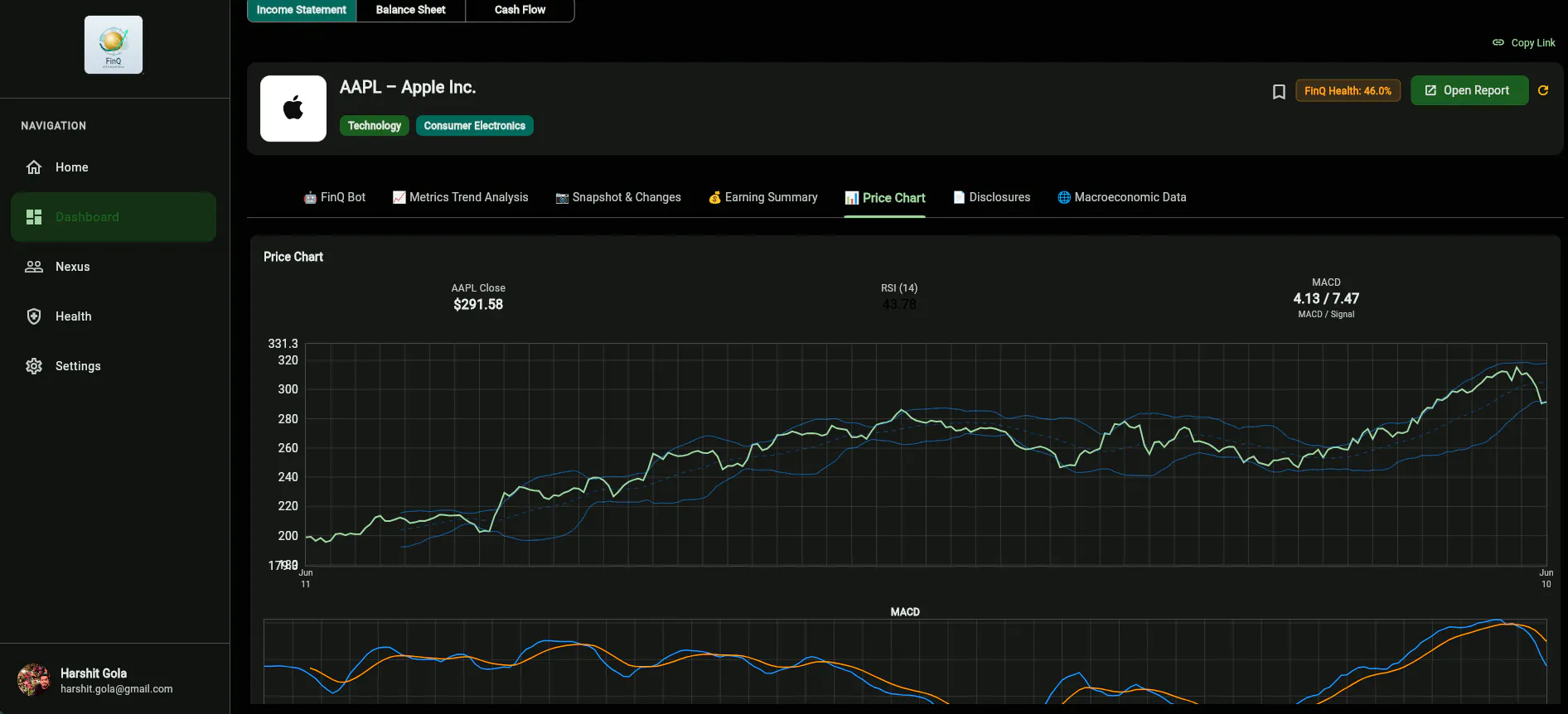The image size is (1568, 714).
Task: Click the Settings gear icon
Action: 34,366
